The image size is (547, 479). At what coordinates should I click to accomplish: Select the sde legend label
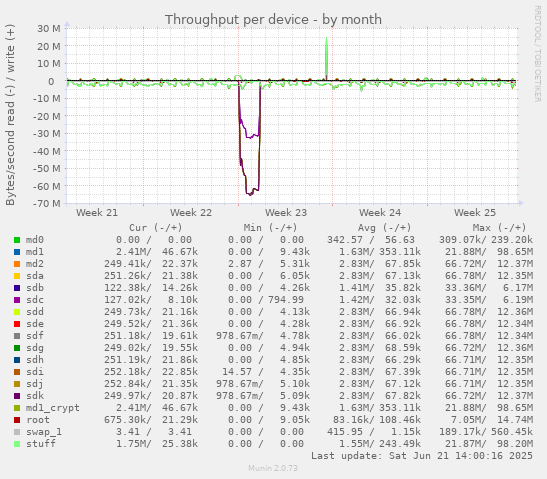tap(35, 324)
